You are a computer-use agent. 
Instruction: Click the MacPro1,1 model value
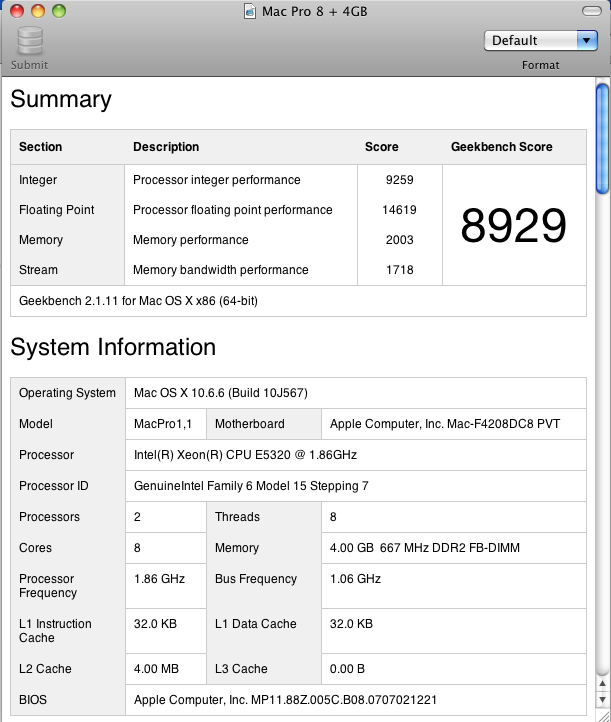[x=163, y=424]
